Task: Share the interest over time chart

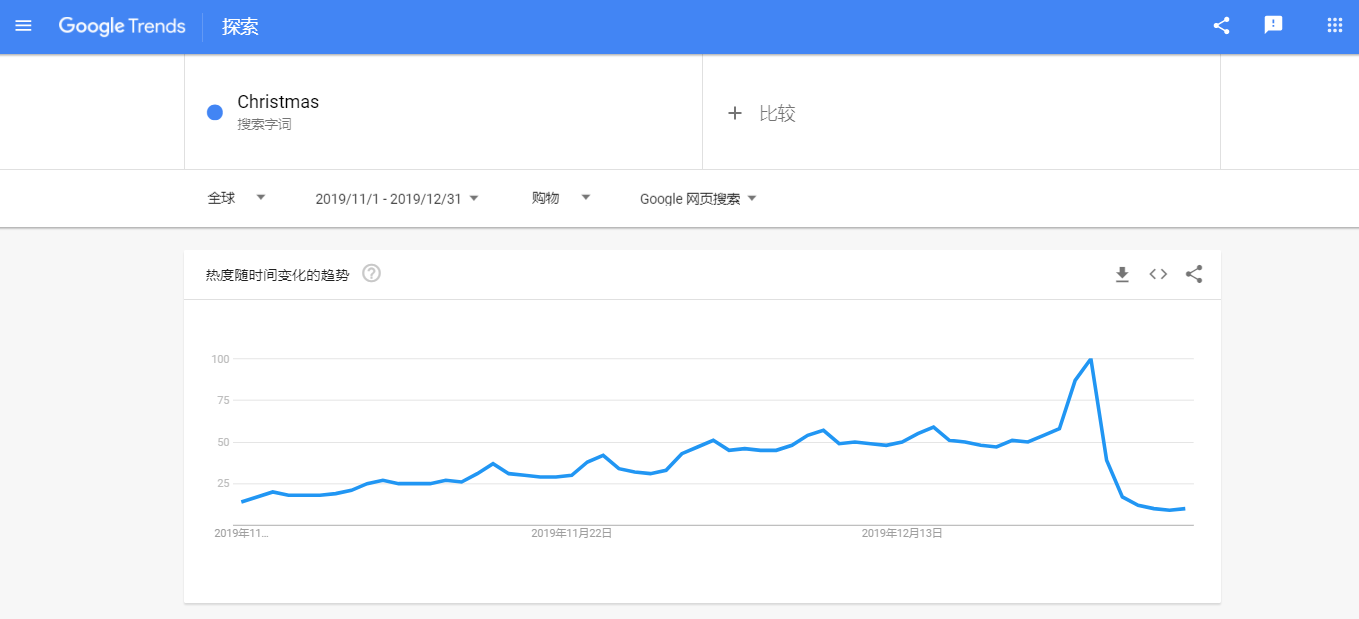Action: (1194, 274)
